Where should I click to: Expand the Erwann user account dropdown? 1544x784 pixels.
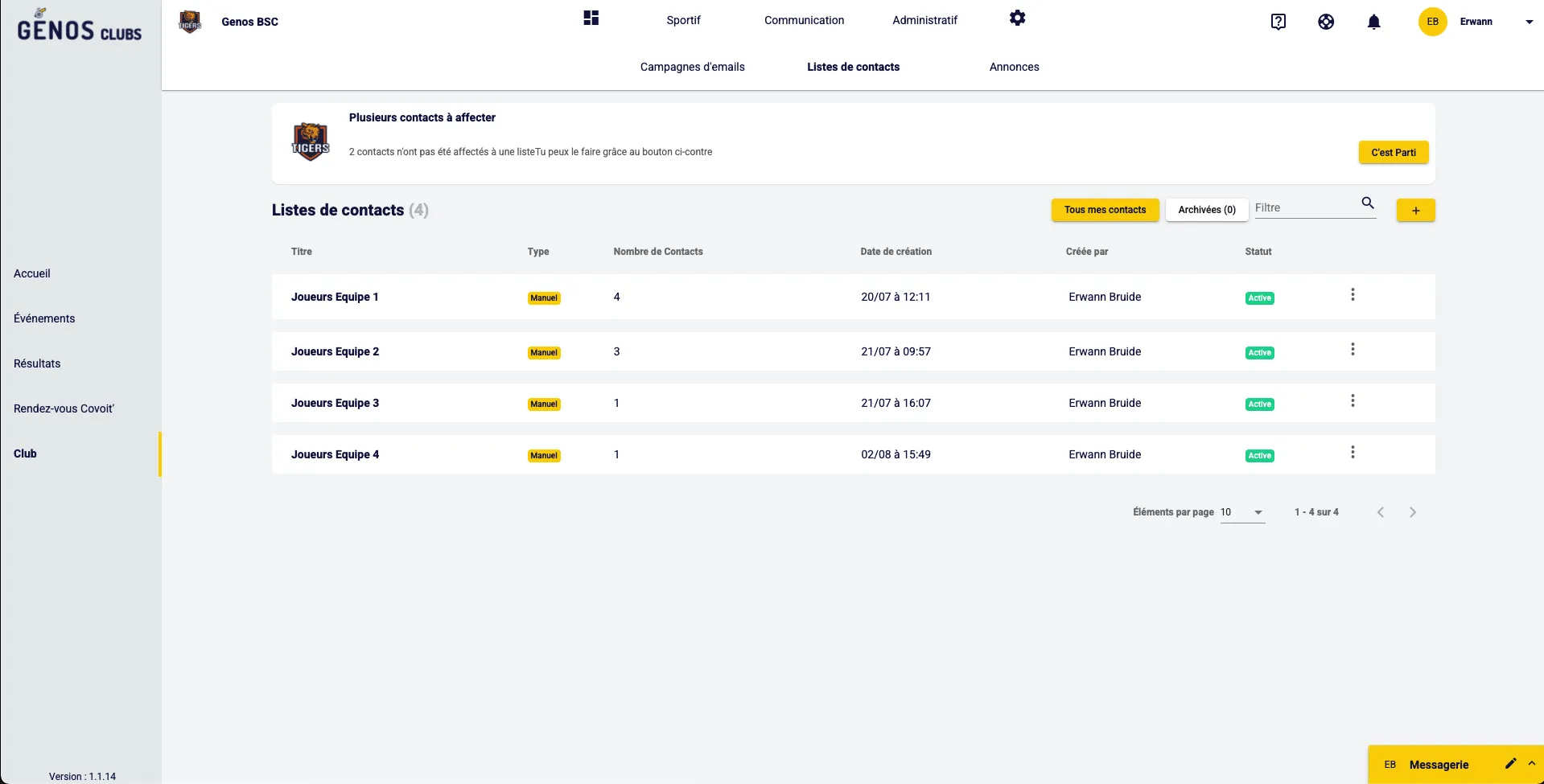pyautogui.click(x=1529, y=23)
